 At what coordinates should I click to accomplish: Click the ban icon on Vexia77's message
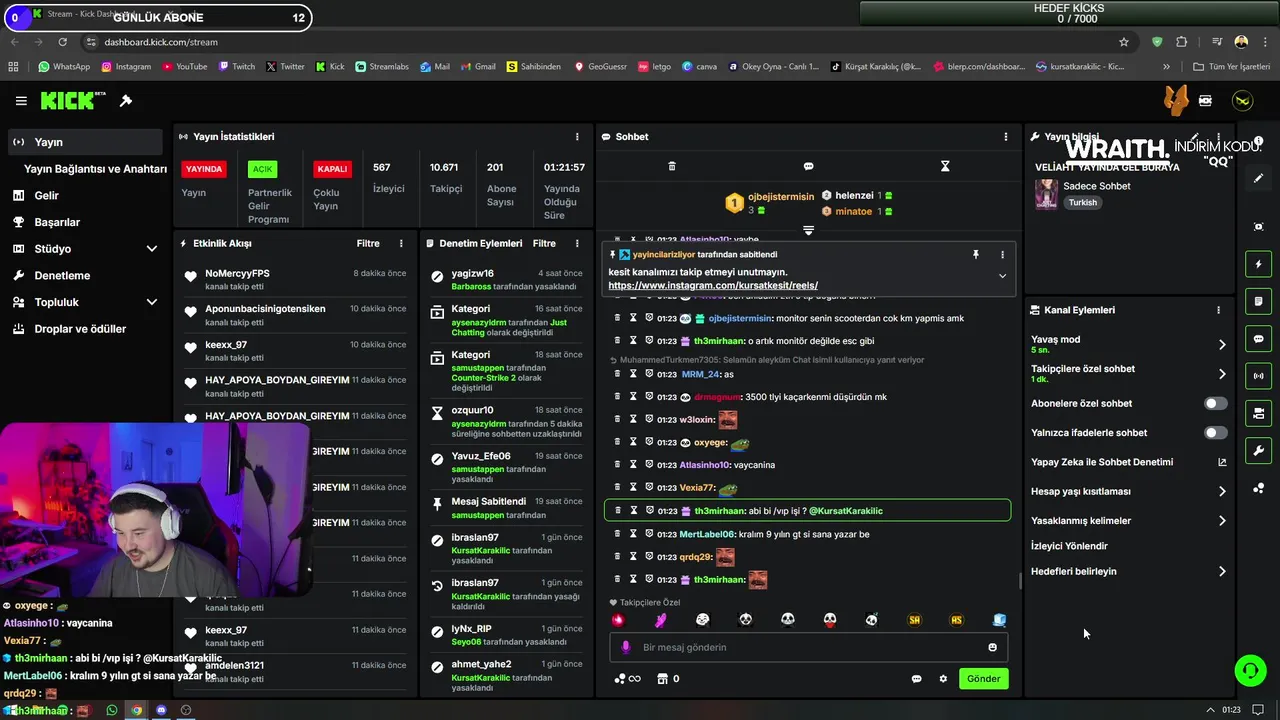point(649,488)
